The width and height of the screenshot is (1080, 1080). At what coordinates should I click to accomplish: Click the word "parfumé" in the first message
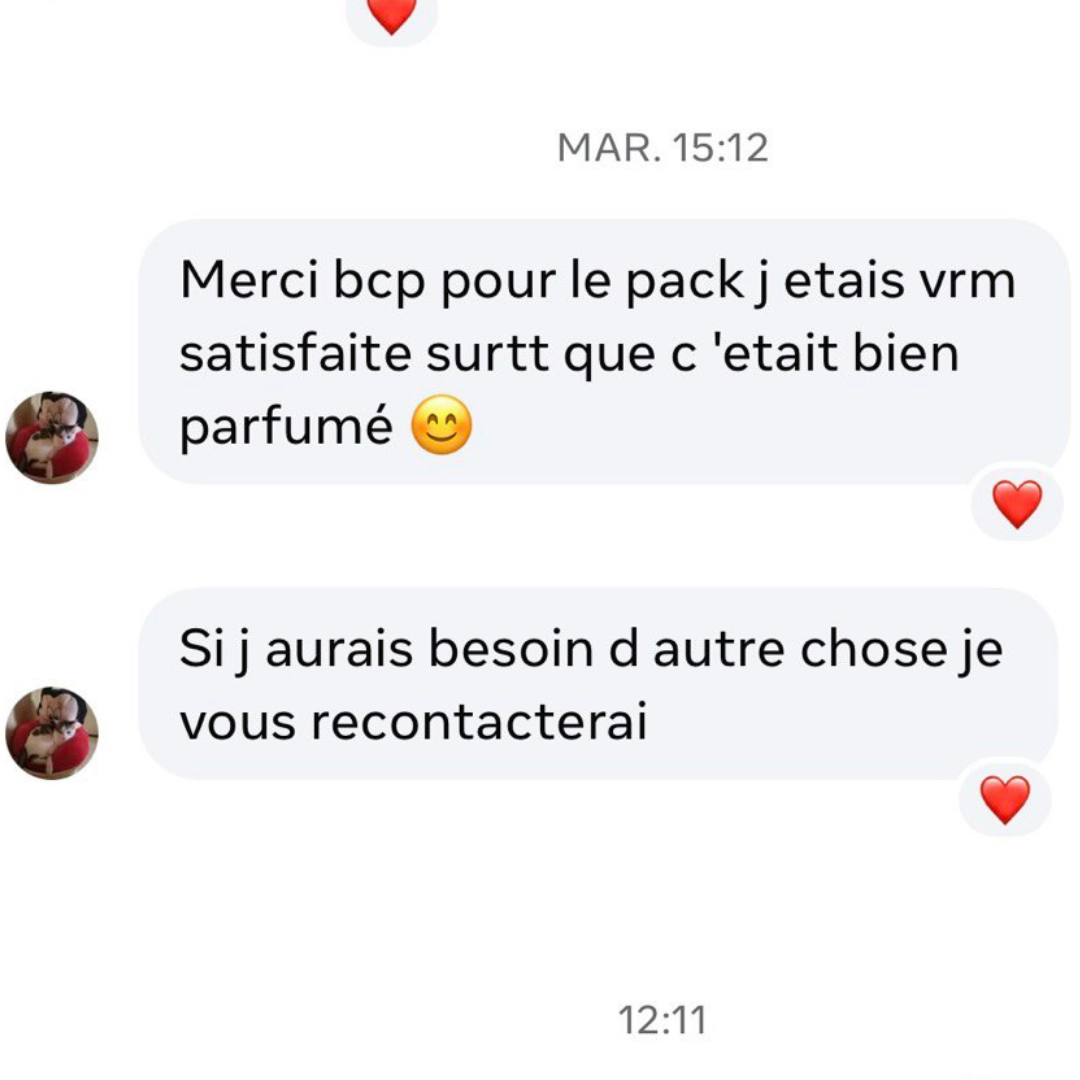[x=287, y=427]
